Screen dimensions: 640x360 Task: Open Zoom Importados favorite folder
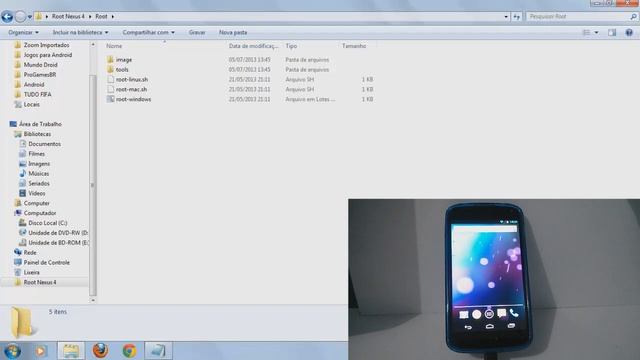(46, 45)
